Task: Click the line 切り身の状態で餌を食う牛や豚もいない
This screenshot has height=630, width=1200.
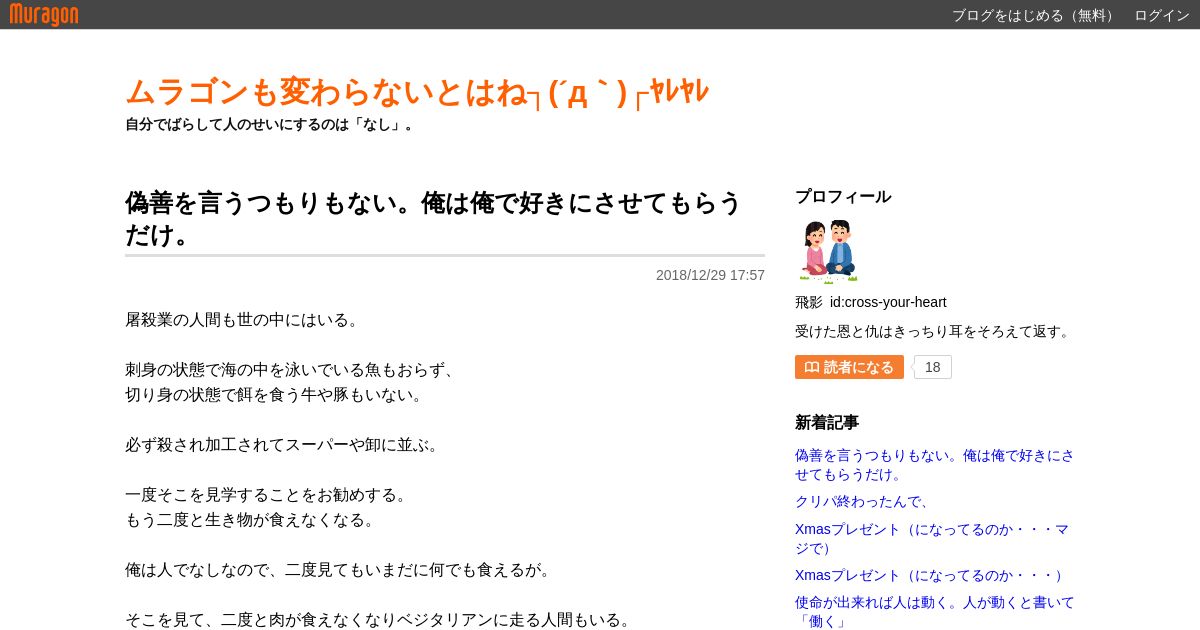Action: (276, 394)
